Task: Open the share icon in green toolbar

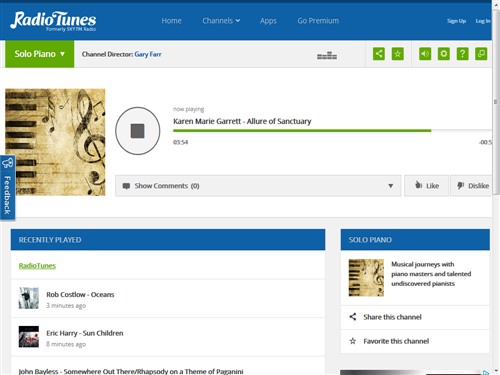Action: point(379,54)
